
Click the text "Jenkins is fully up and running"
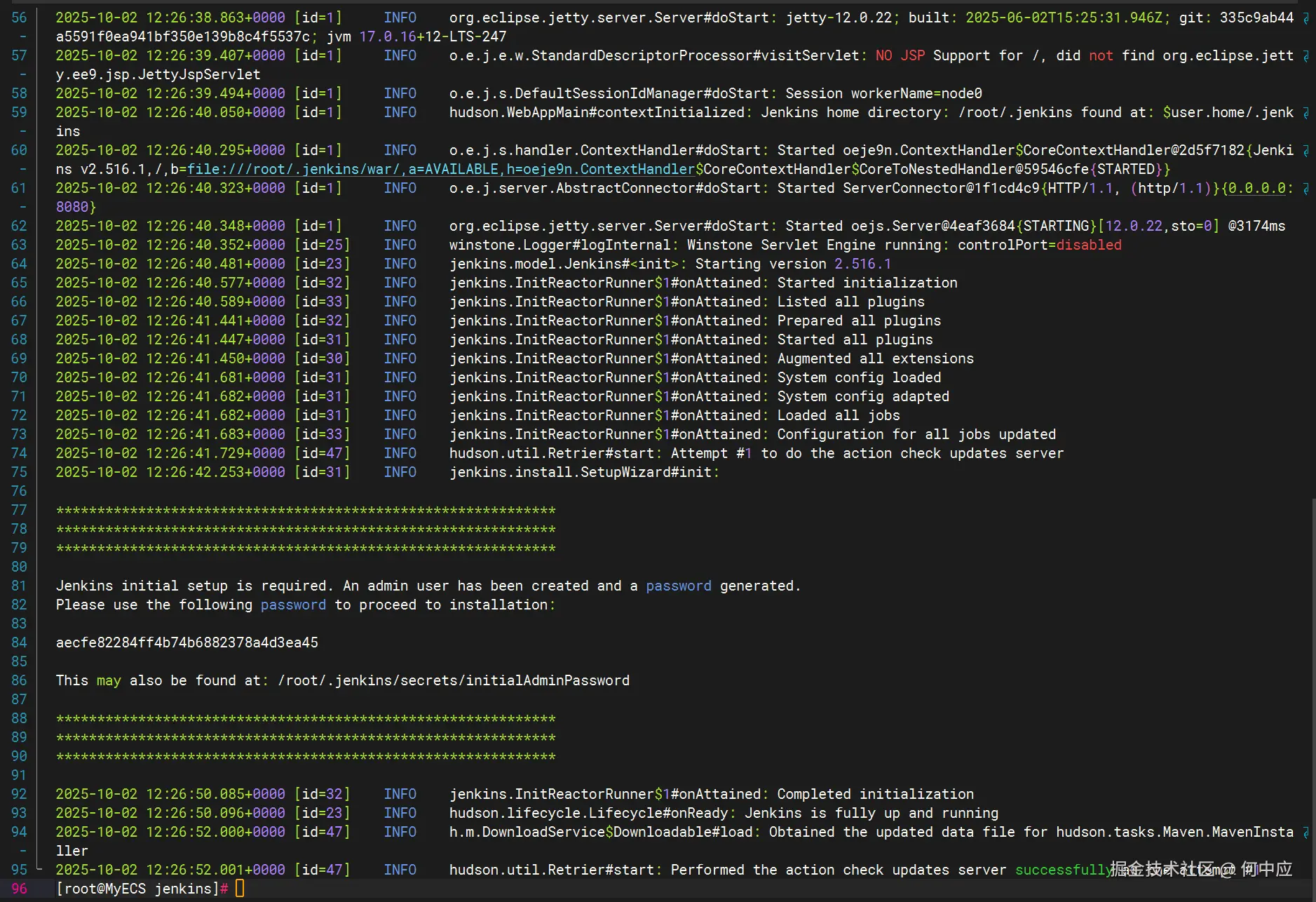pos(871,813)
